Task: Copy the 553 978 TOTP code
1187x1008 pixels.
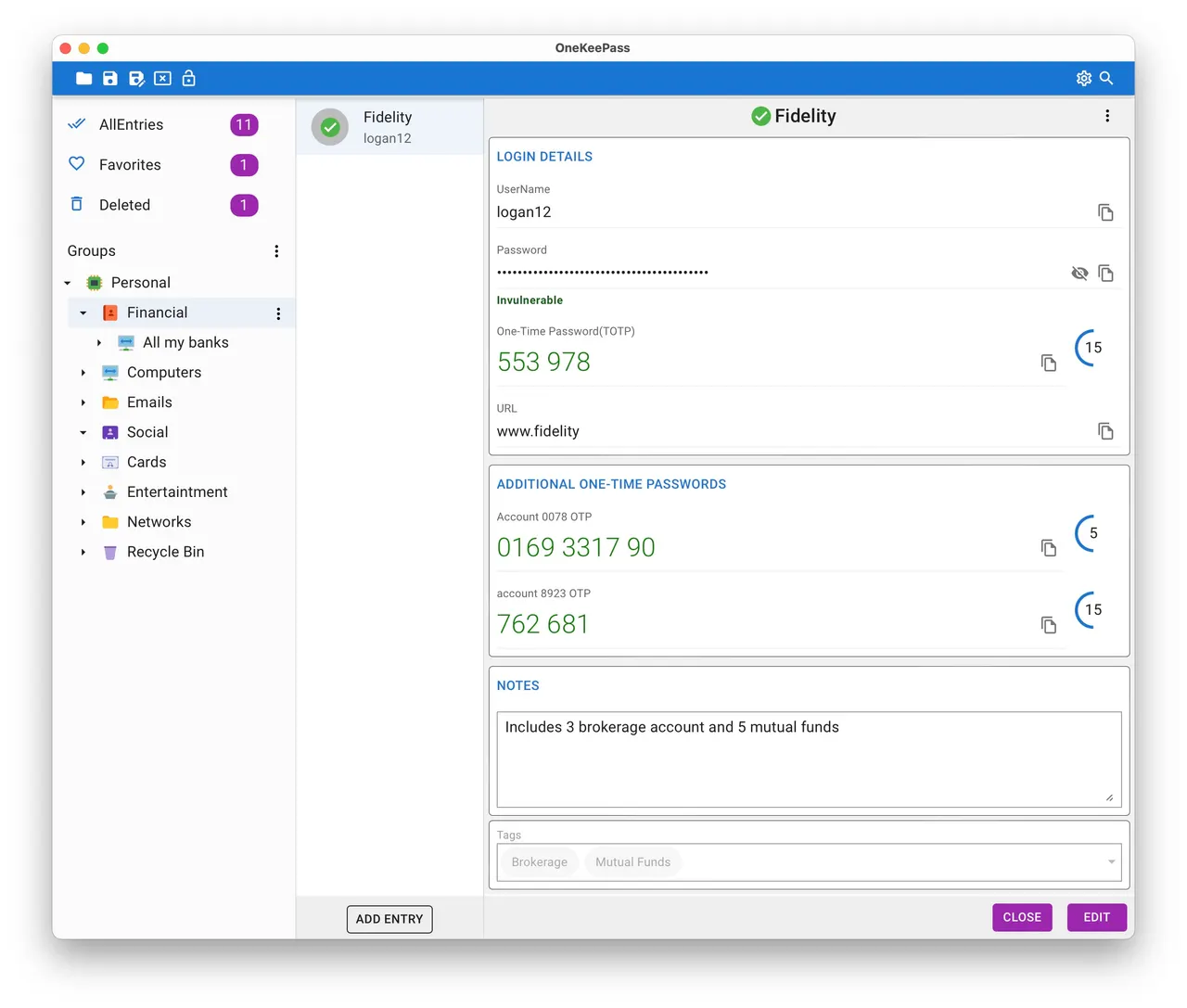Action: pos(1048,363)
